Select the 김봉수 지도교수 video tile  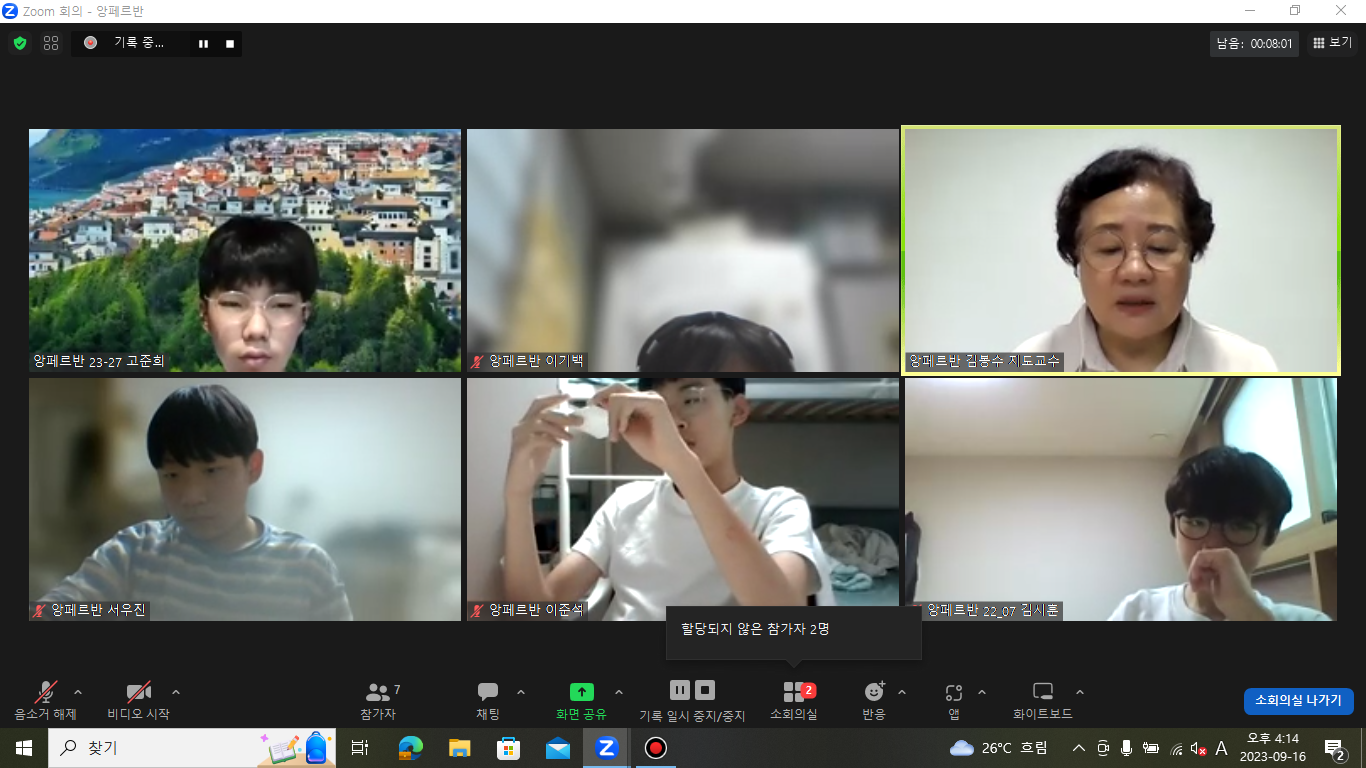1121,251
